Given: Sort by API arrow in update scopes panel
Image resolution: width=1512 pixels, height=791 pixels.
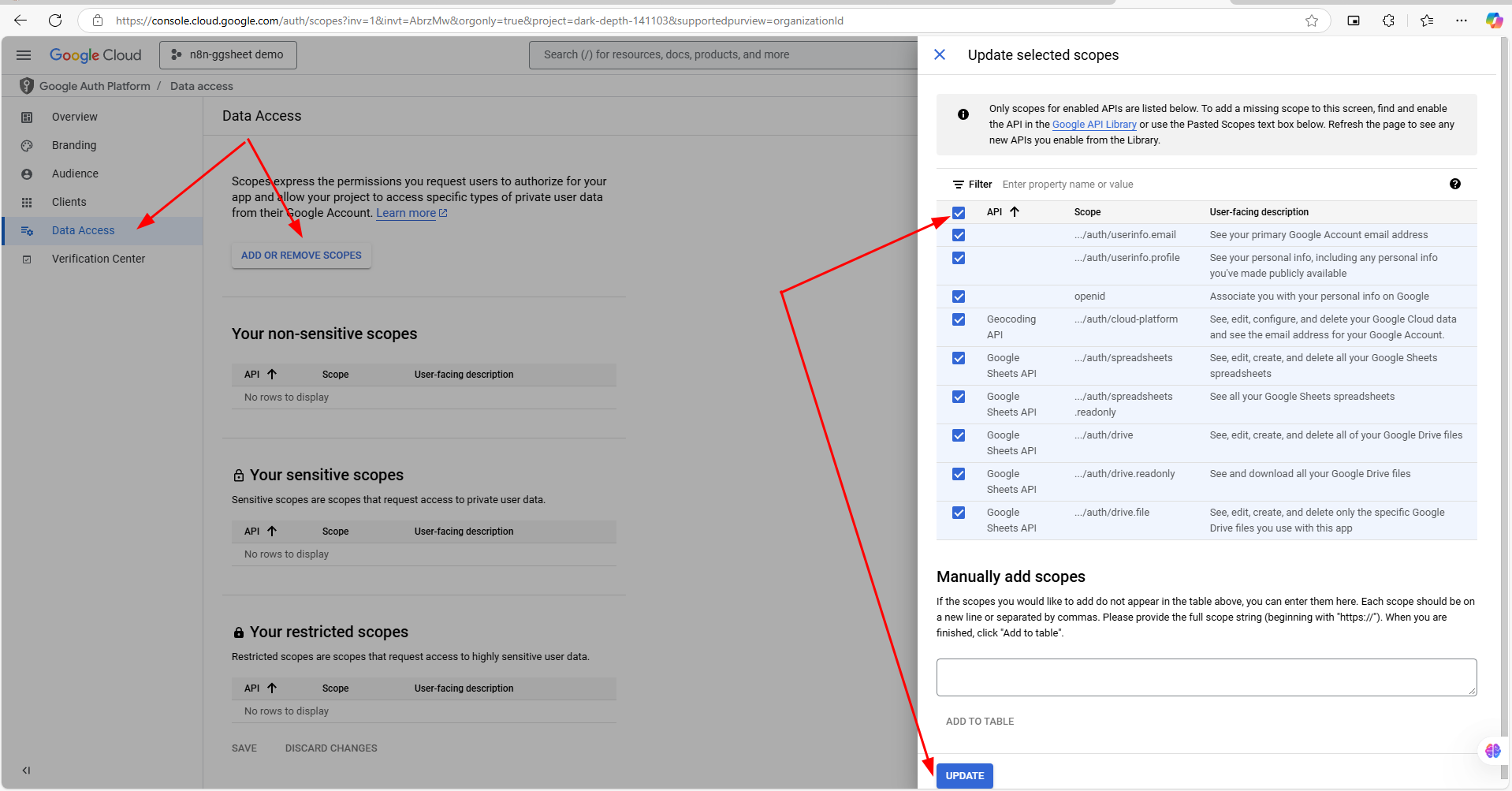Looking at the screenshot, I should pos(1015,211).
